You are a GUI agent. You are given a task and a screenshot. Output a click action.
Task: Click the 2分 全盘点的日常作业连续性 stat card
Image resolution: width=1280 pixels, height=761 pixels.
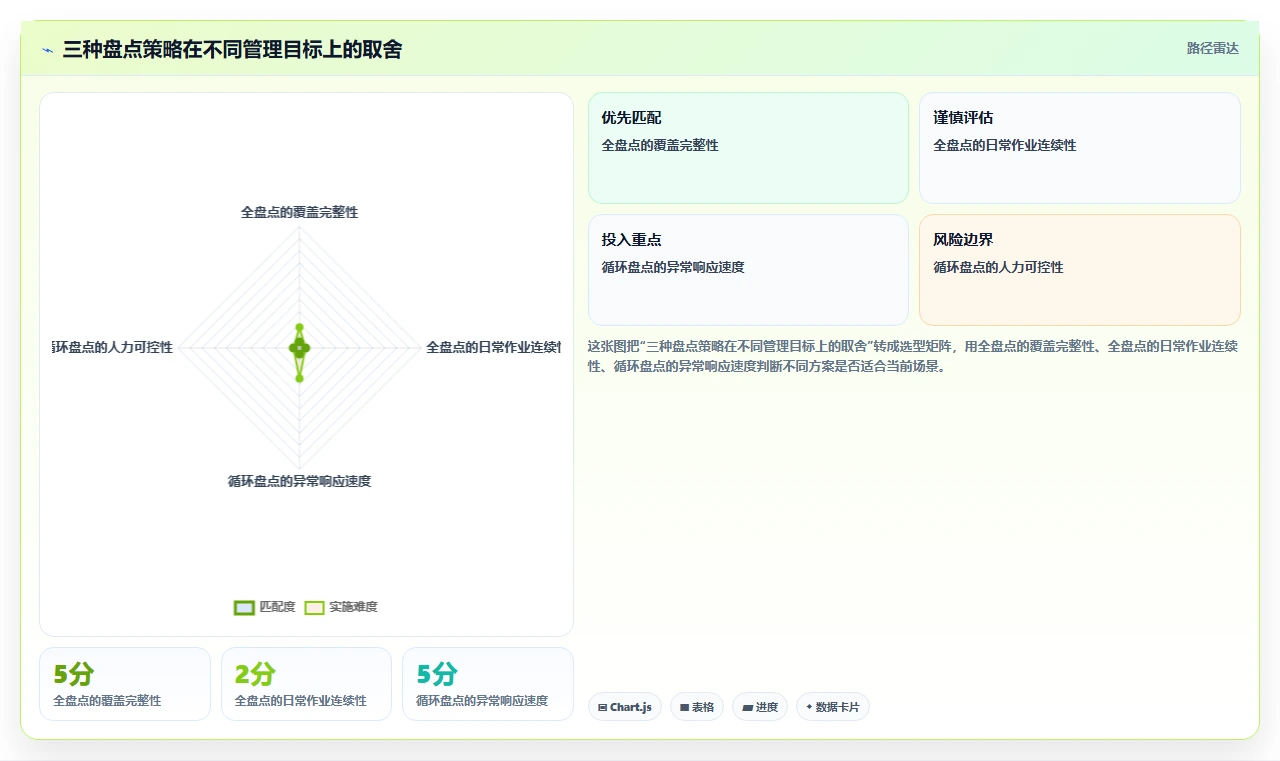coord(306,684)
